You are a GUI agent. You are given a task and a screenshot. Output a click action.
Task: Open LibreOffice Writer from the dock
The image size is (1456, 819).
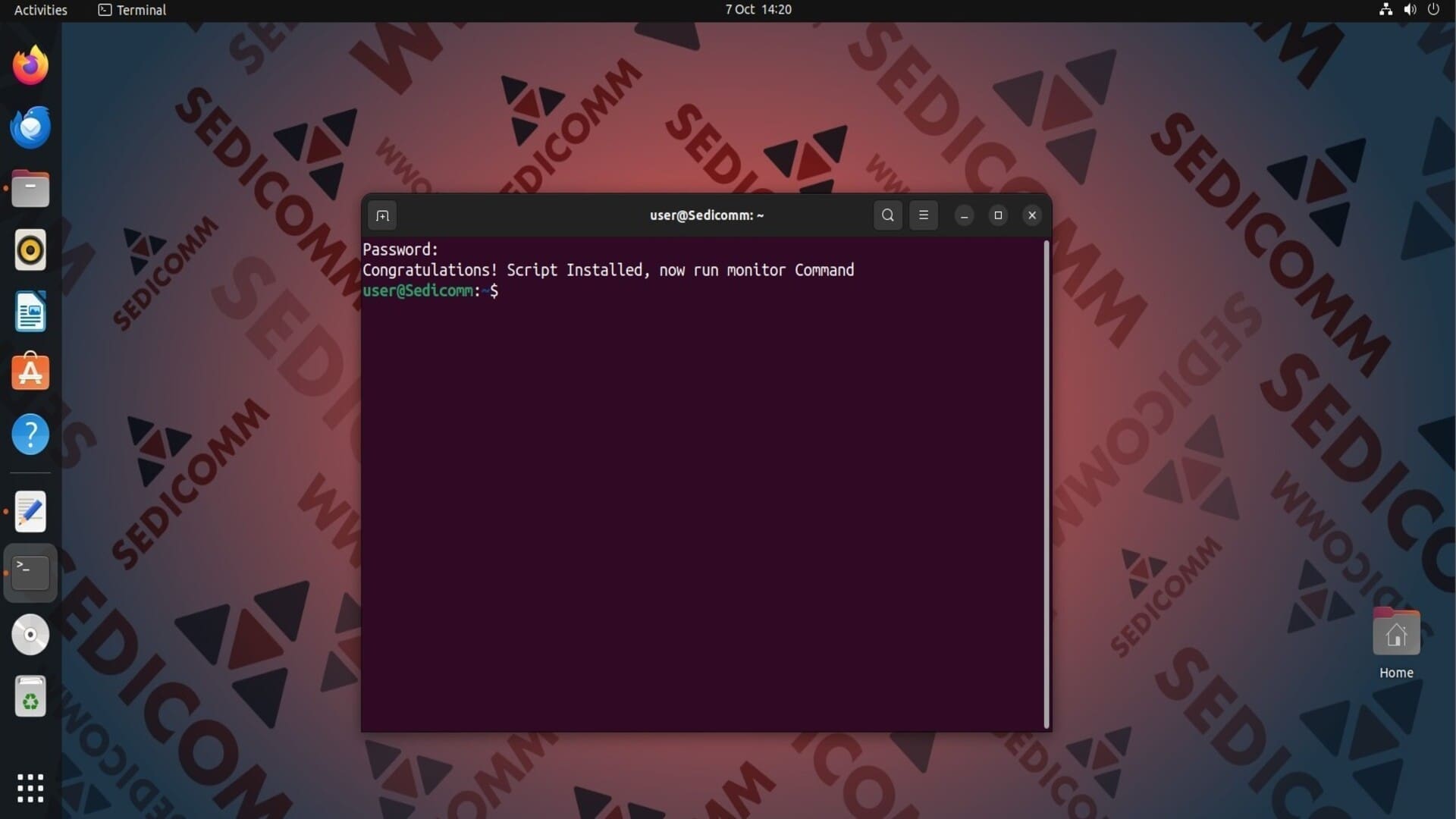[x=30, y=312]
